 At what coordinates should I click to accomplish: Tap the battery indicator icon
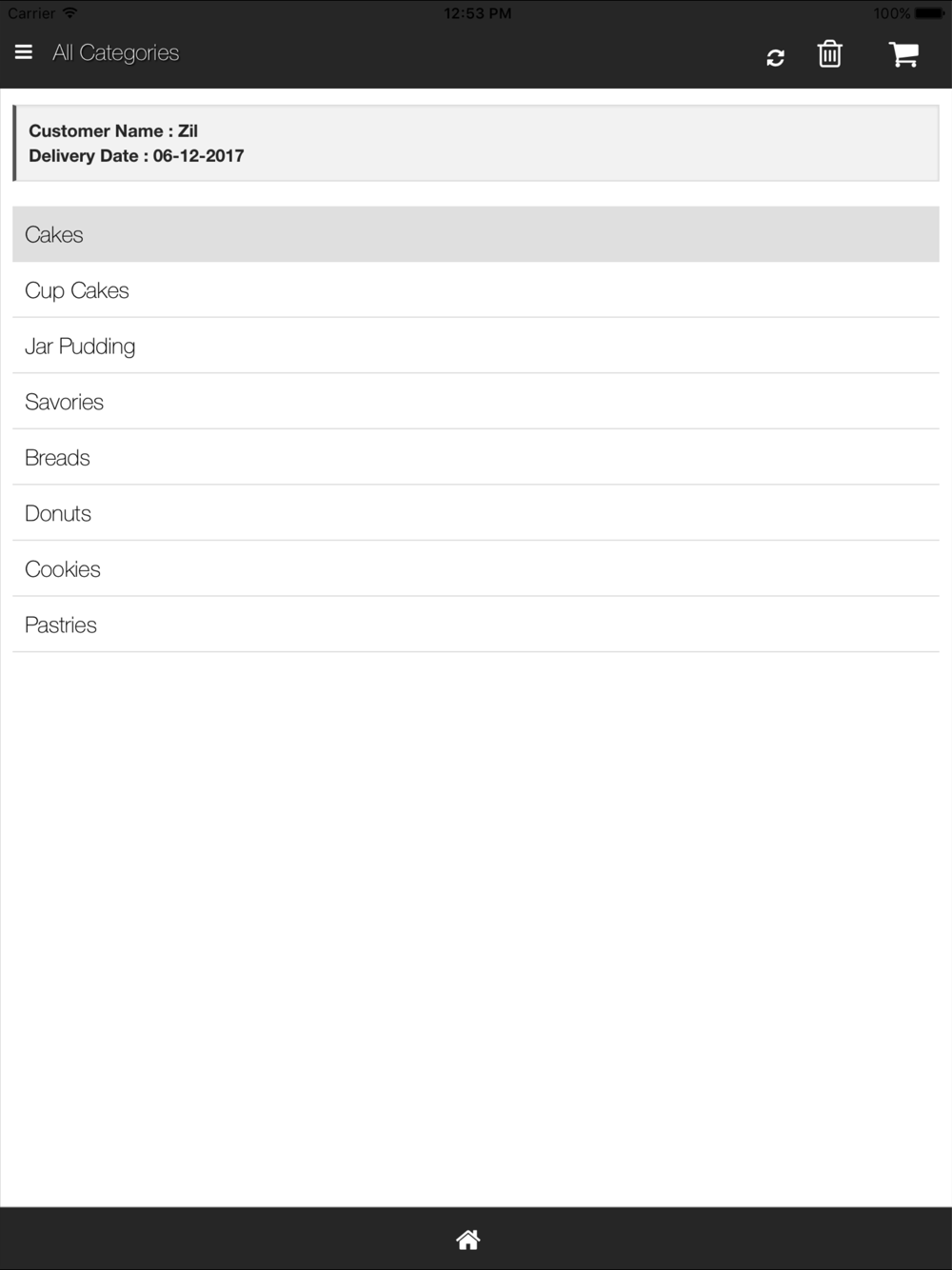(x=930, y=13)
